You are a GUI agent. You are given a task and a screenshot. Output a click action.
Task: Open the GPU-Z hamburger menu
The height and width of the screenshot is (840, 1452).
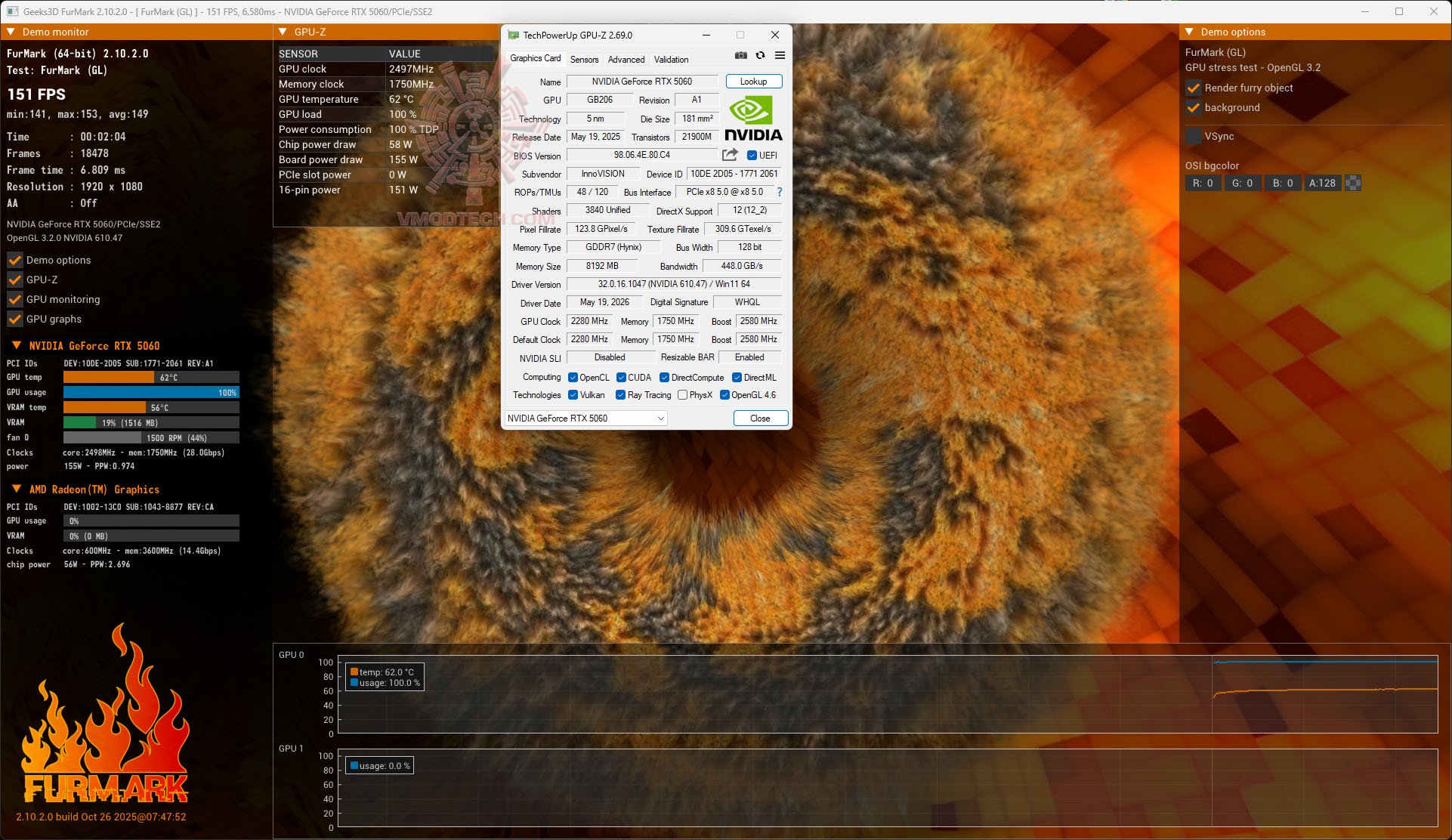click(780, 55)
